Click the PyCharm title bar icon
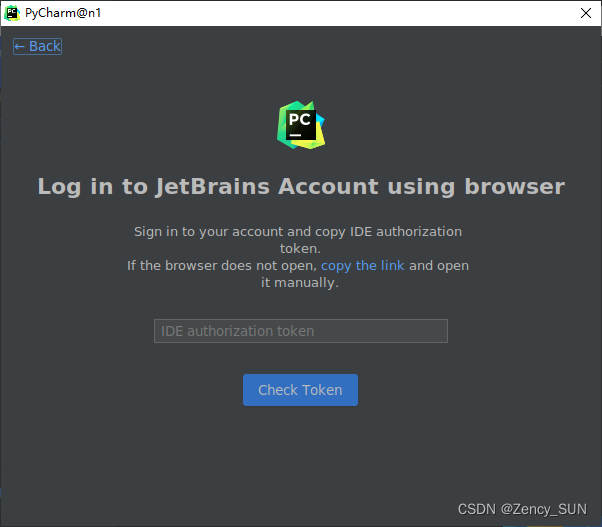This screenshot has height=527, width=602. pyautogui.click(x=12, y=13)
